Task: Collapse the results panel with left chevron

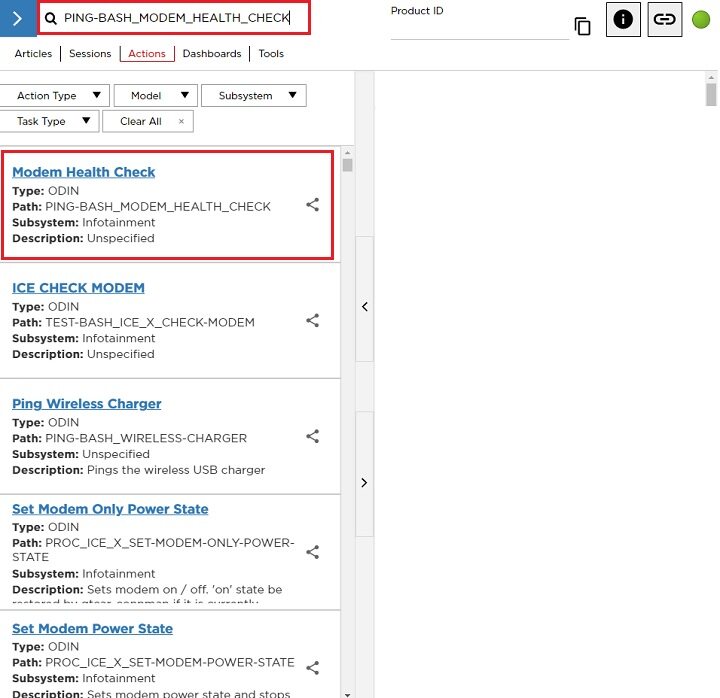Action: (x=364, y=307)
